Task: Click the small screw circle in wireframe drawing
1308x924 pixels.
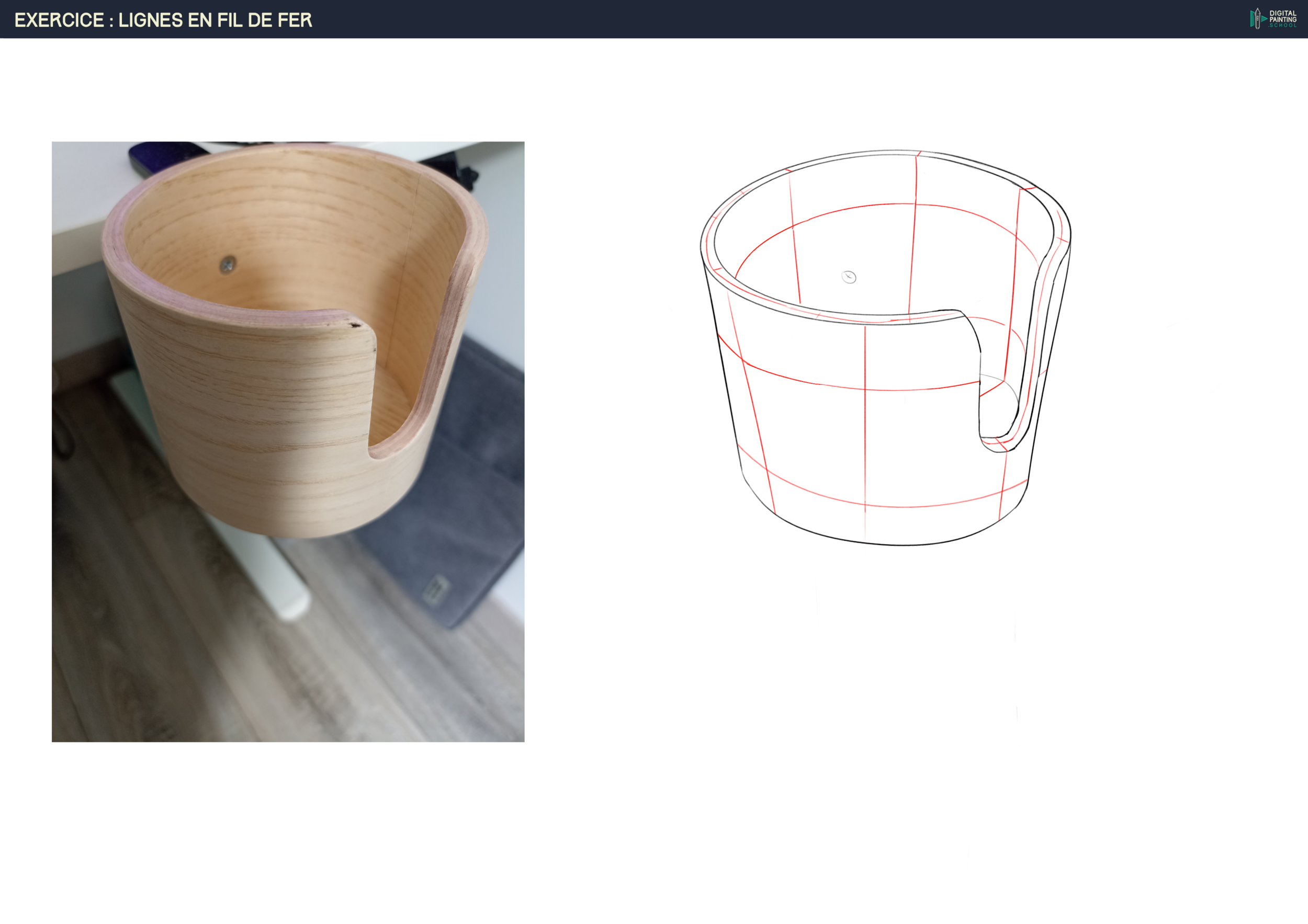Action: 849,277
